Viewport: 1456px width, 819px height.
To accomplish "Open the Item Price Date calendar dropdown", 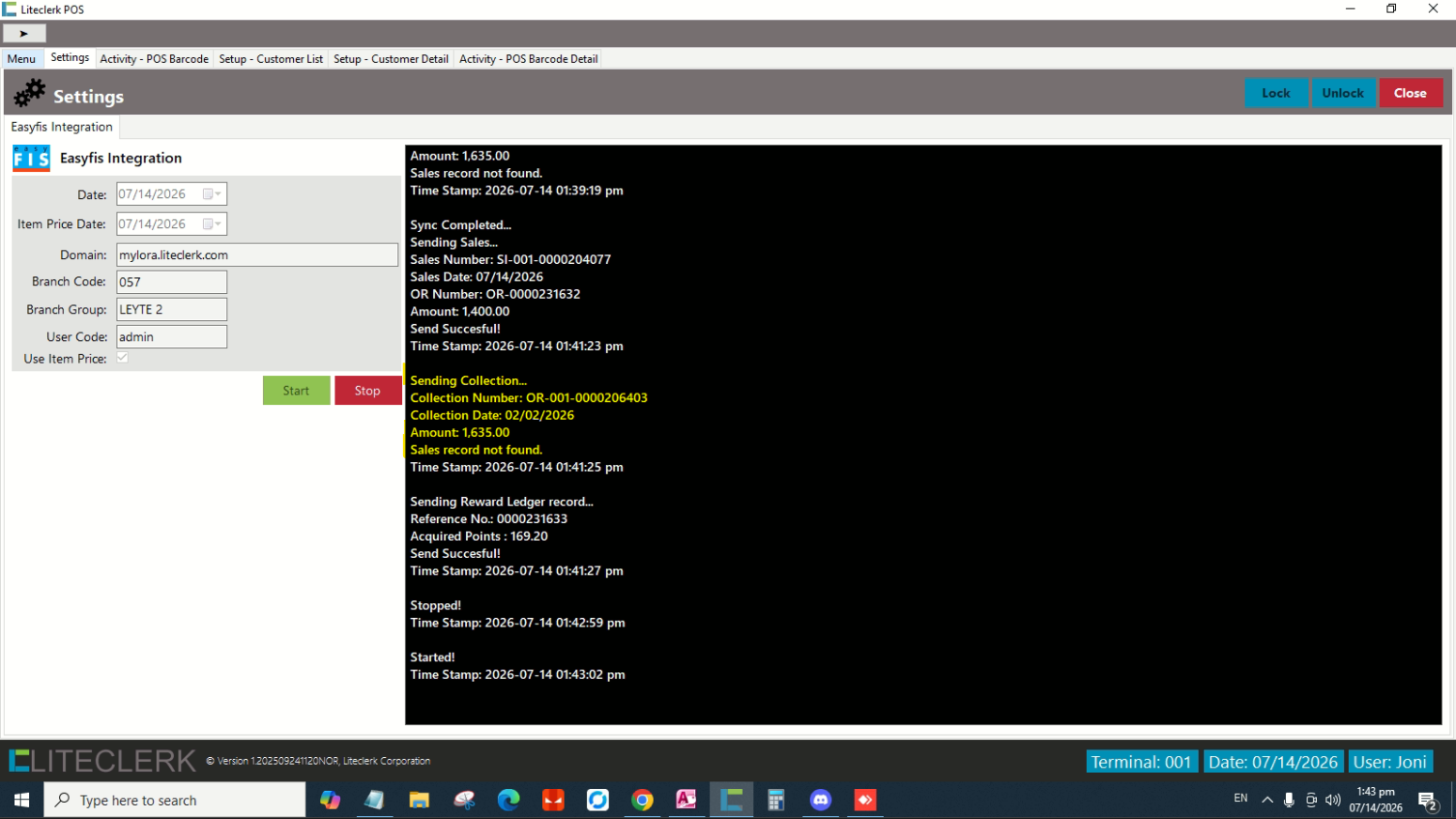I will tap(212, 224).
